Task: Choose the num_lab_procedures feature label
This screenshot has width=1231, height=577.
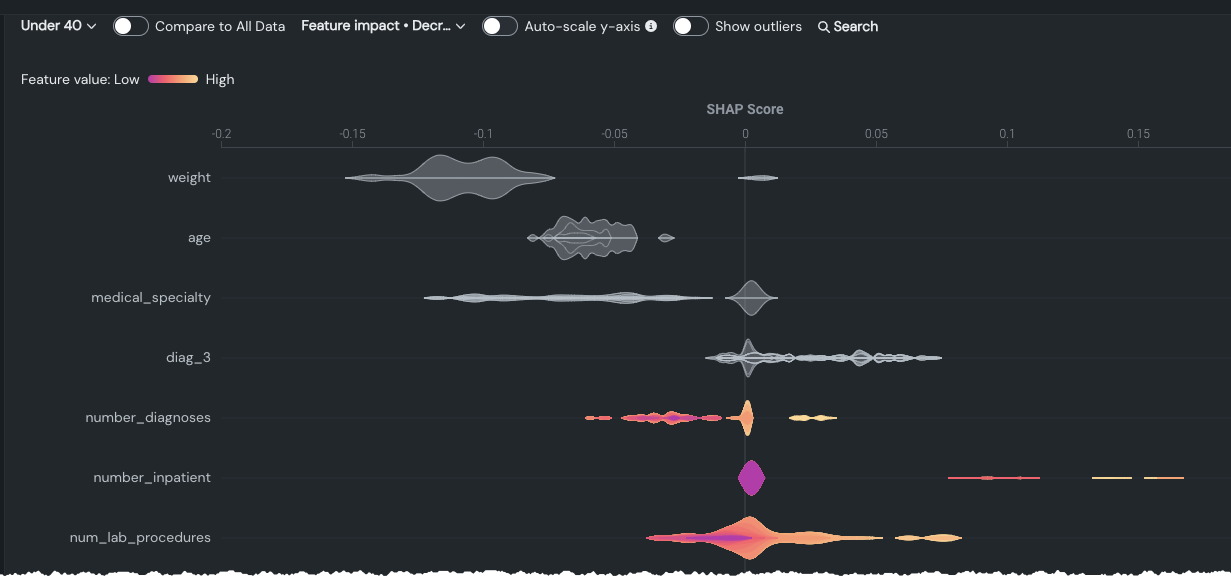Action: [140, 538]
